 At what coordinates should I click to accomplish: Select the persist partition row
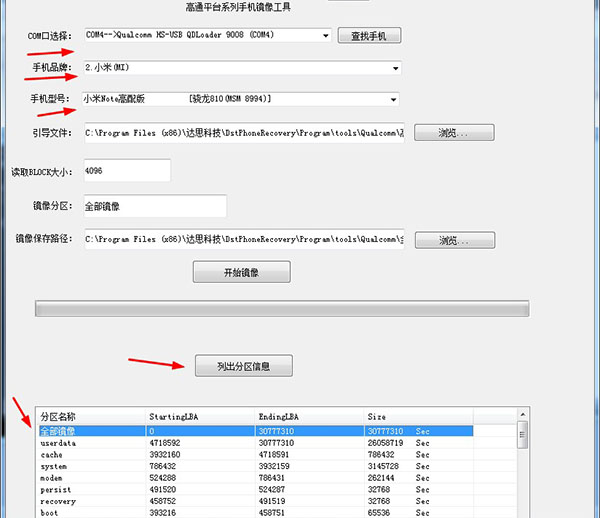(256, 489)
